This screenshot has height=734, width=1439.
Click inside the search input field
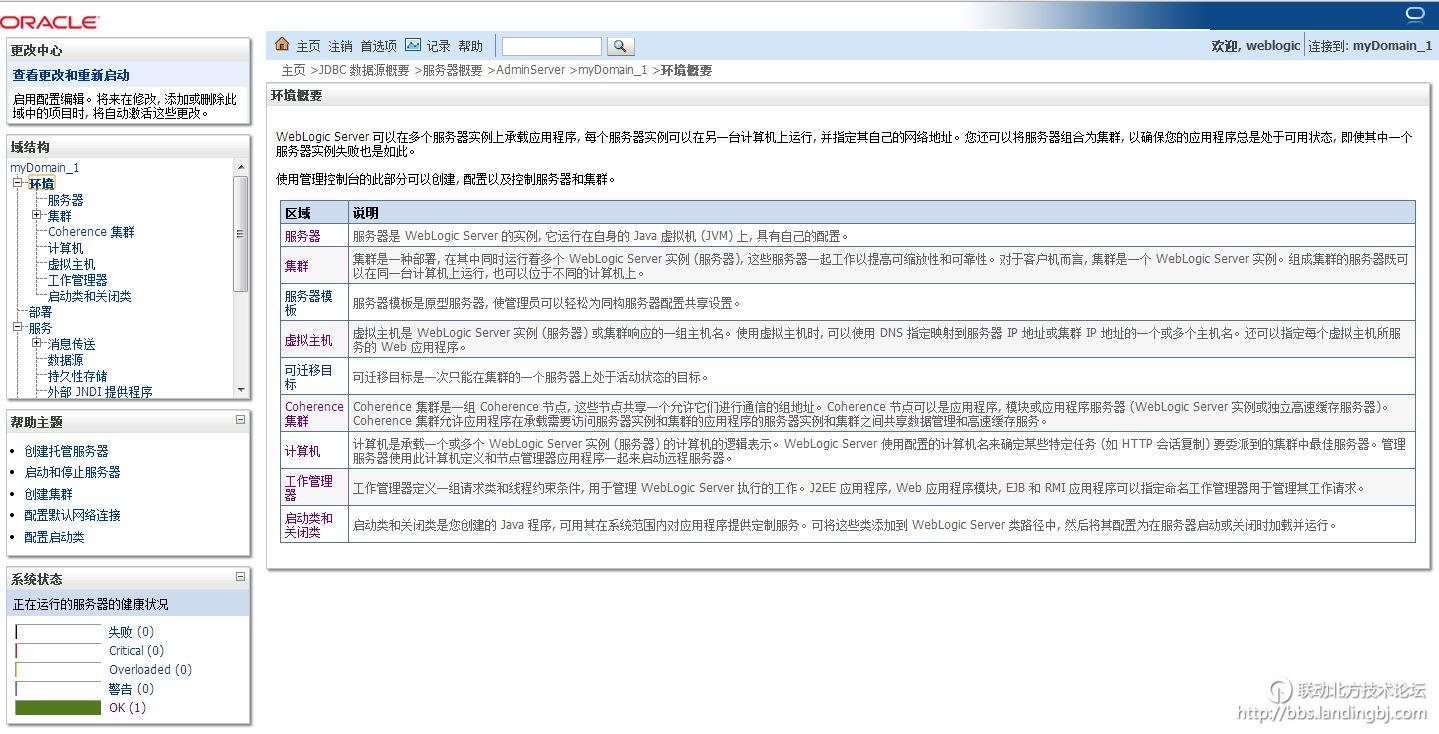pos(551,45)
